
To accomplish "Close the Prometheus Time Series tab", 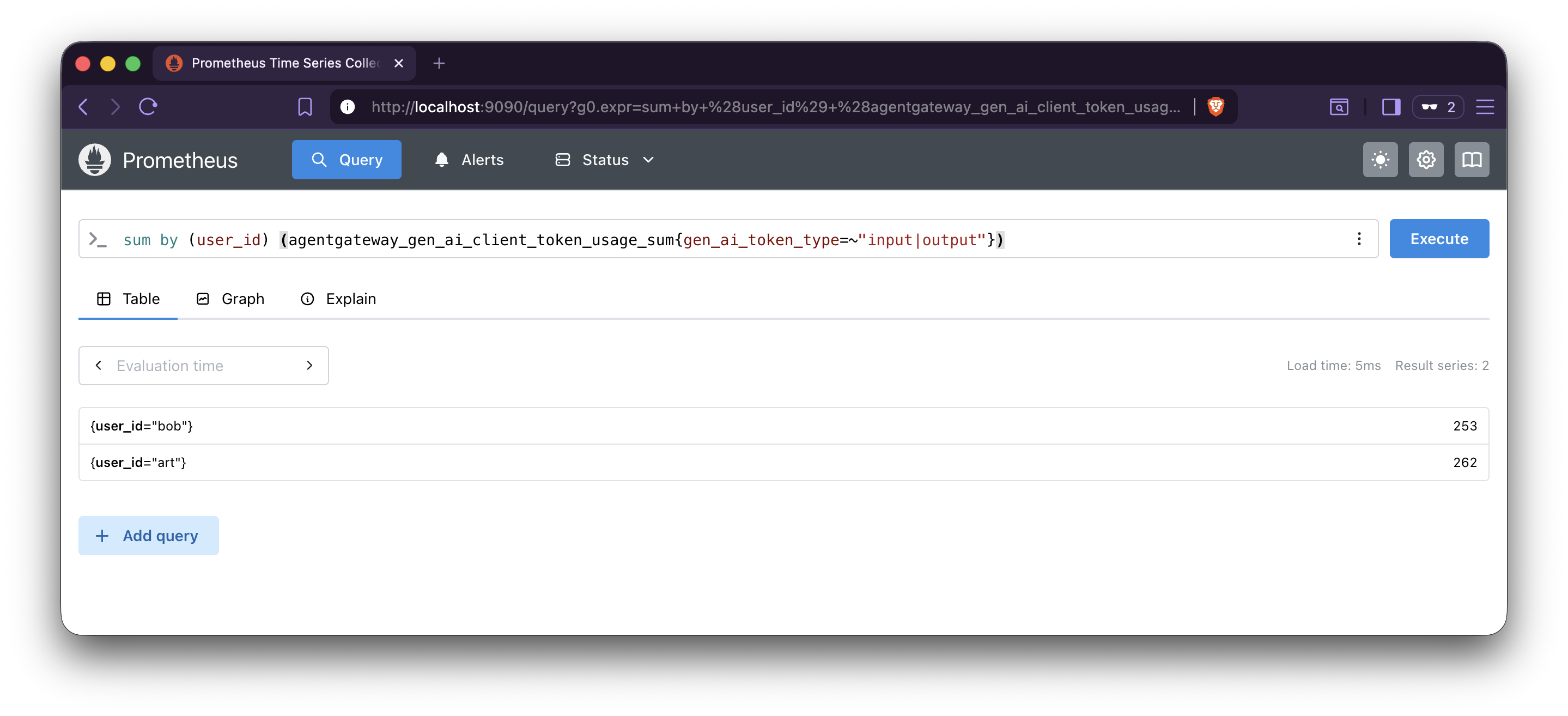I will [399, 63].
